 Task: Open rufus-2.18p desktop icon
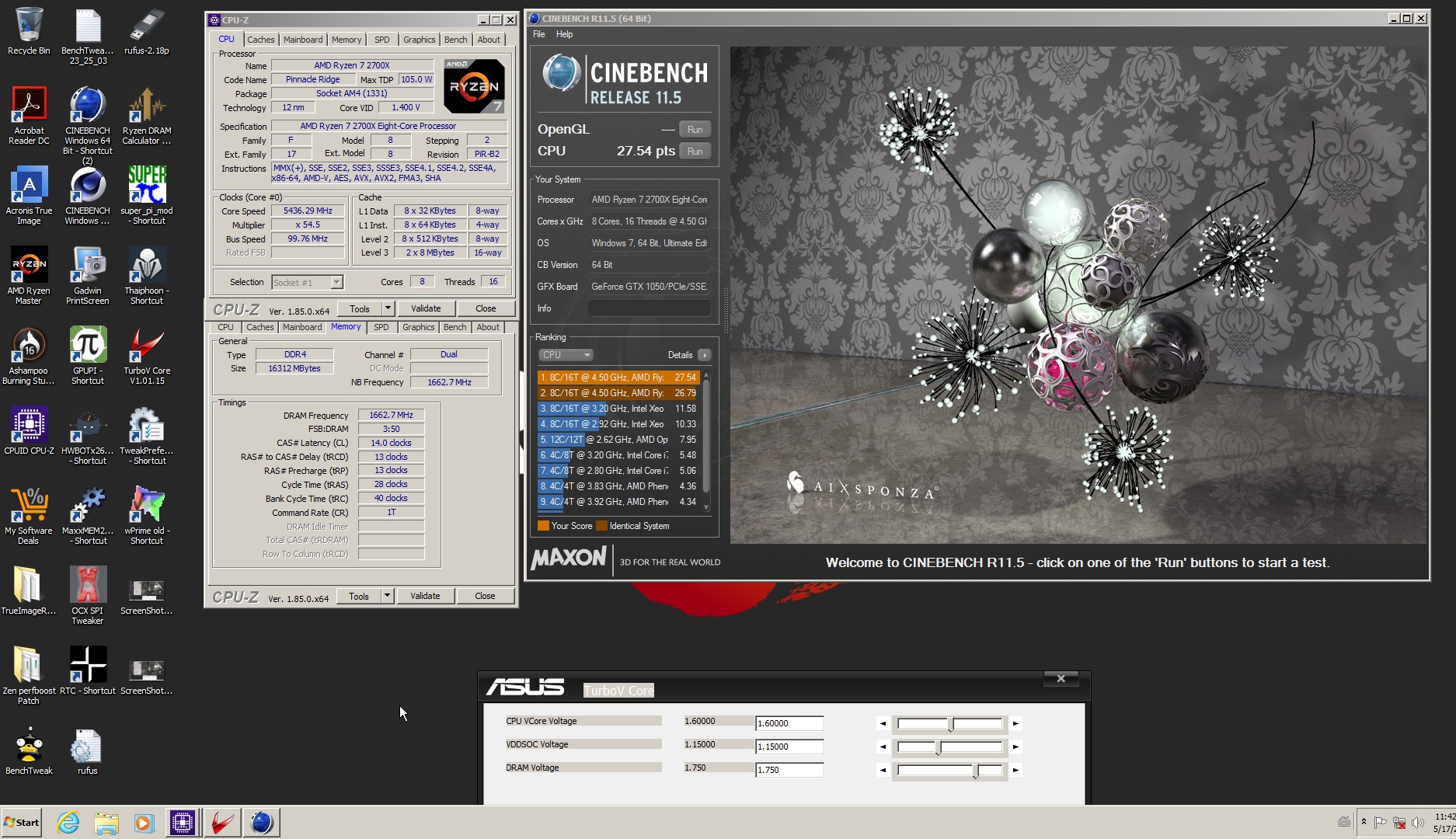[146, 31]
